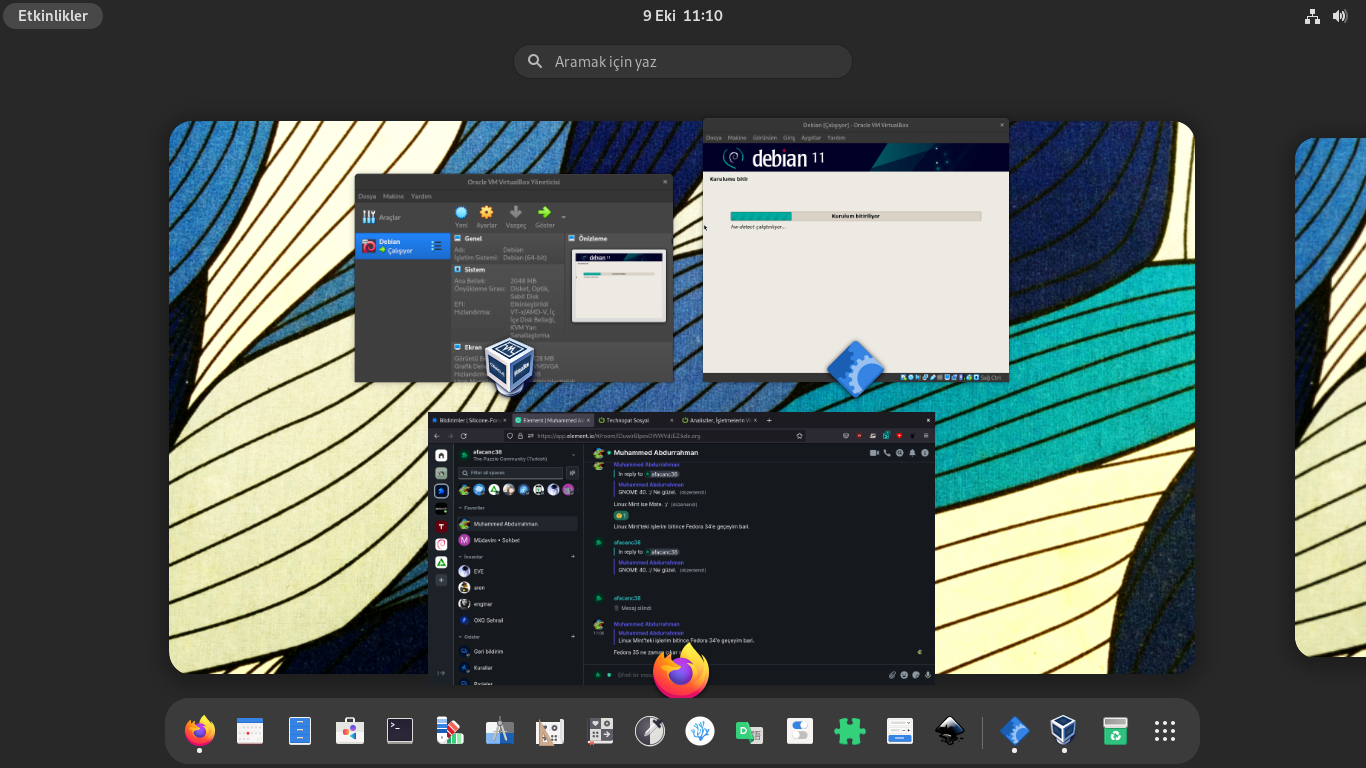Click the Önizleme VM preview thumbnail
This screenshot has width=1366, height=768.
click(x=619, y=286)
